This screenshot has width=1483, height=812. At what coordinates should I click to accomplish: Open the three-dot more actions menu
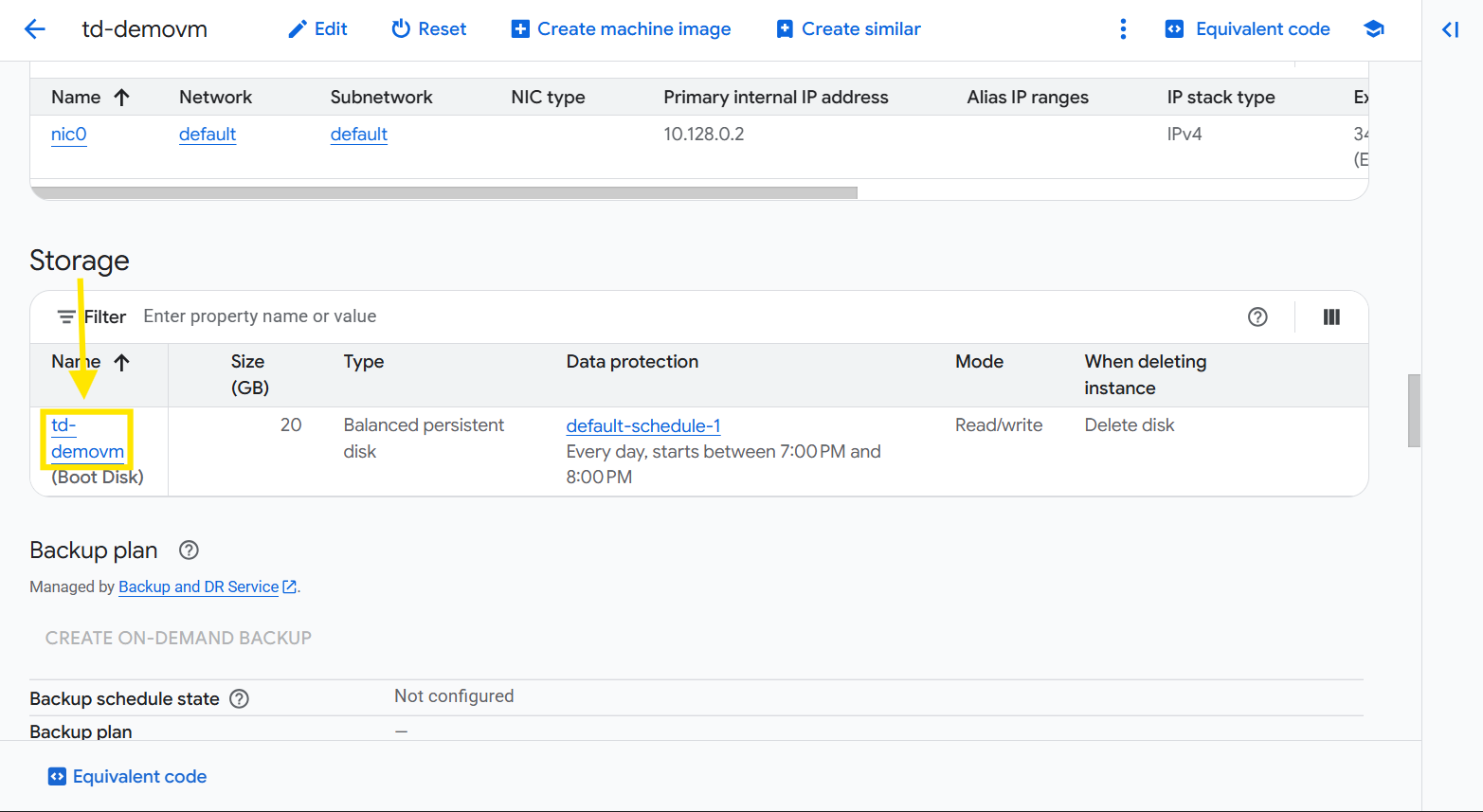(x=1123, y=29)
